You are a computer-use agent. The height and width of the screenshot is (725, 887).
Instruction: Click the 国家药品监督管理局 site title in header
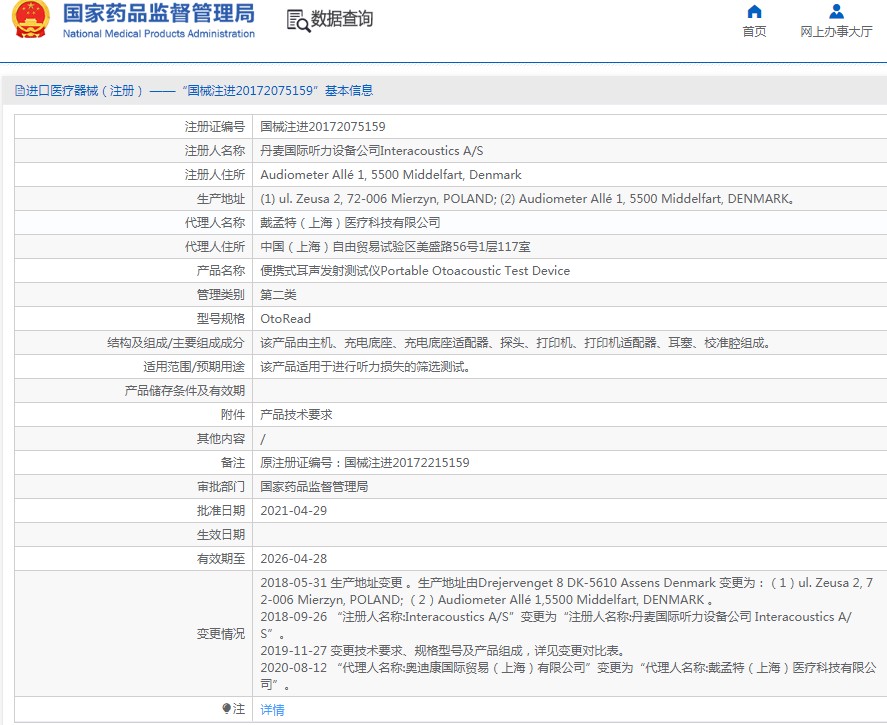point(158,14)
